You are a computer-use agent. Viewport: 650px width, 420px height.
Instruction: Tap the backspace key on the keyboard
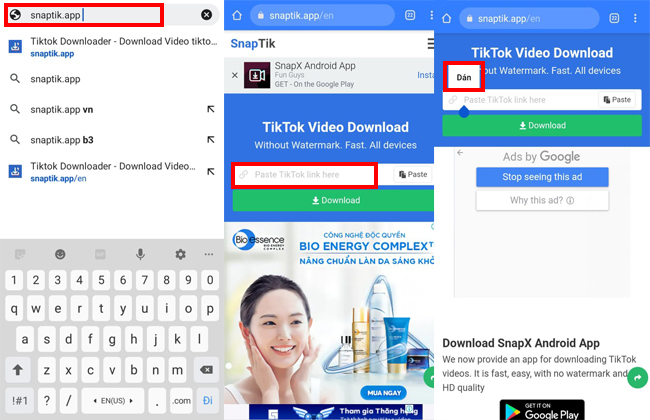point(206,369)
